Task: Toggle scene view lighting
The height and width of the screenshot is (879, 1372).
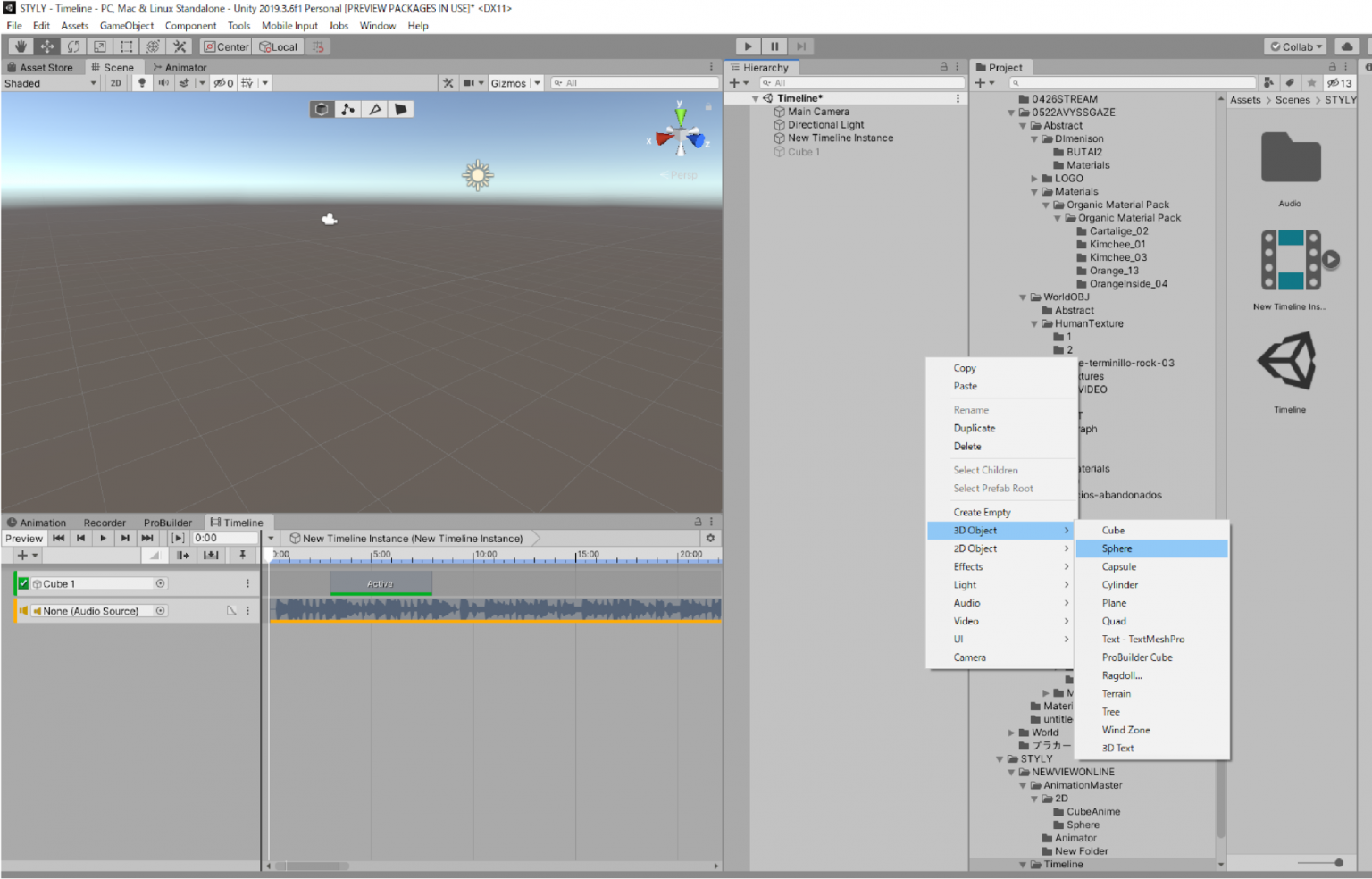Action: [142, 82]
